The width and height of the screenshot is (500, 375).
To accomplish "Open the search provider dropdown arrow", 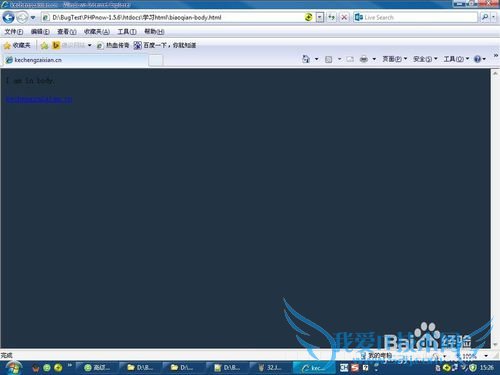I will (494, 17).
